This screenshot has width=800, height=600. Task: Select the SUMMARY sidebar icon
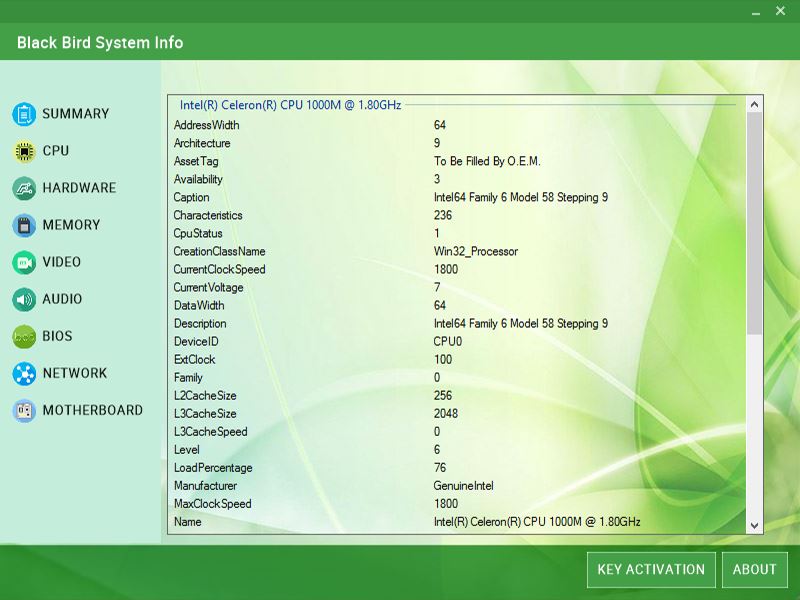[22, 114]
